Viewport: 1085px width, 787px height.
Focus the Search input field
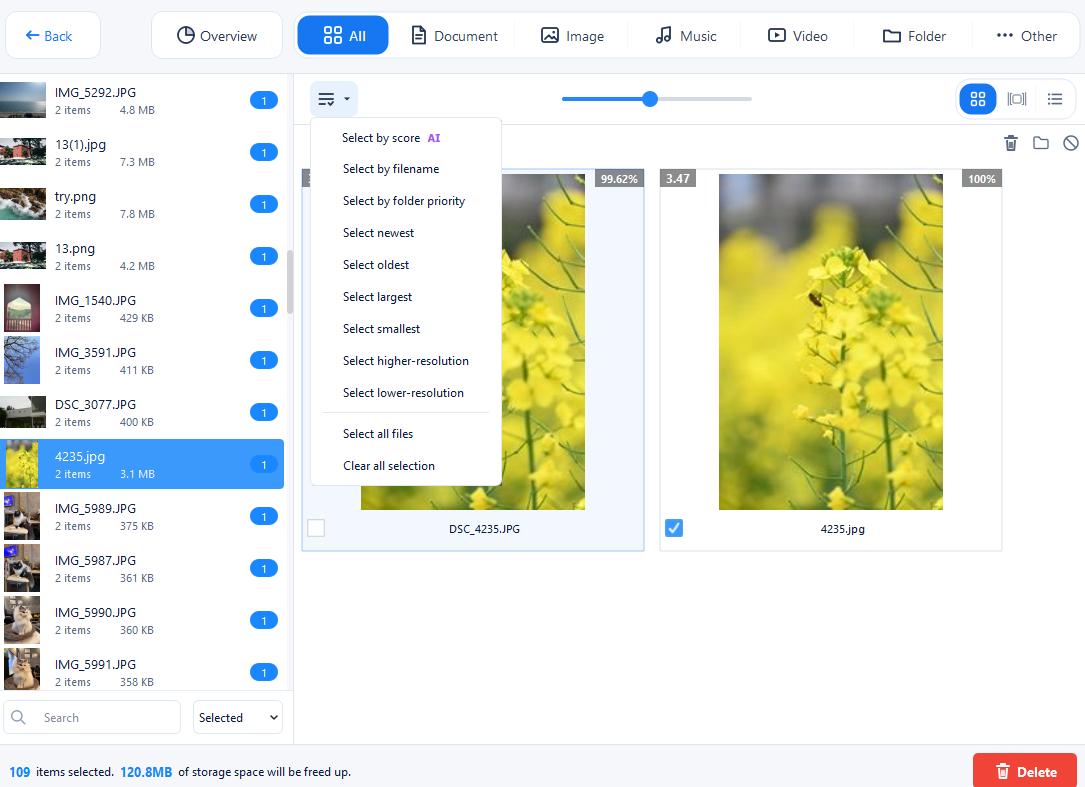tap(92, 717)
